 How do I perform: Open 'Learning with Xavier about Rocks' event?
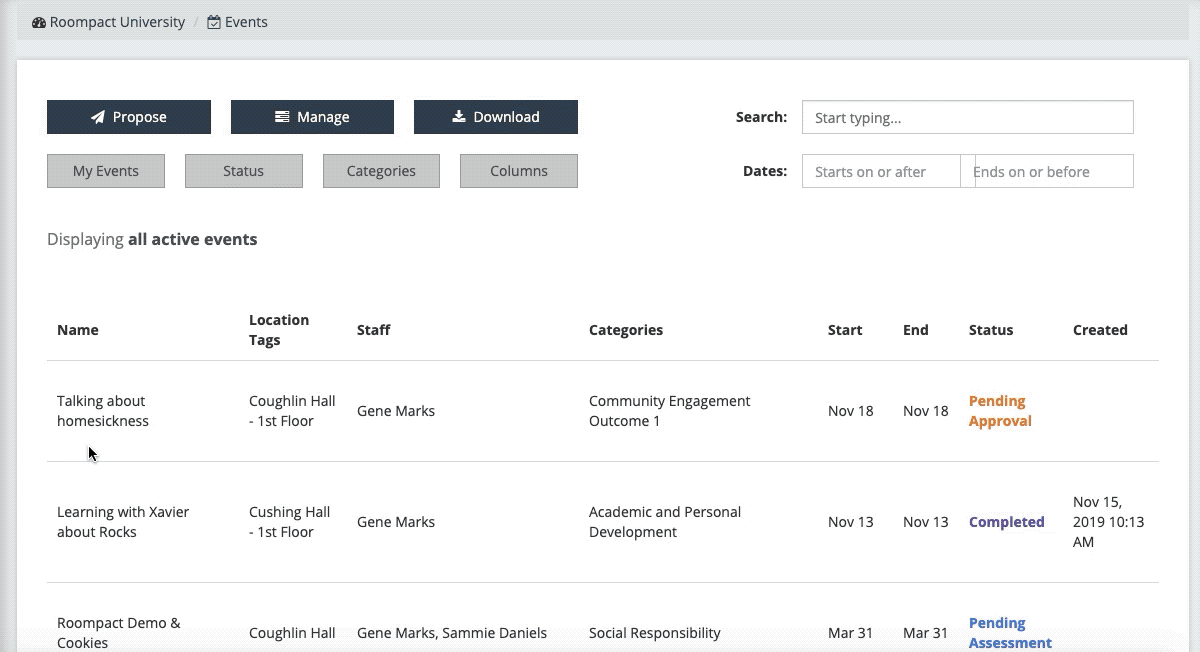(122, 522)
